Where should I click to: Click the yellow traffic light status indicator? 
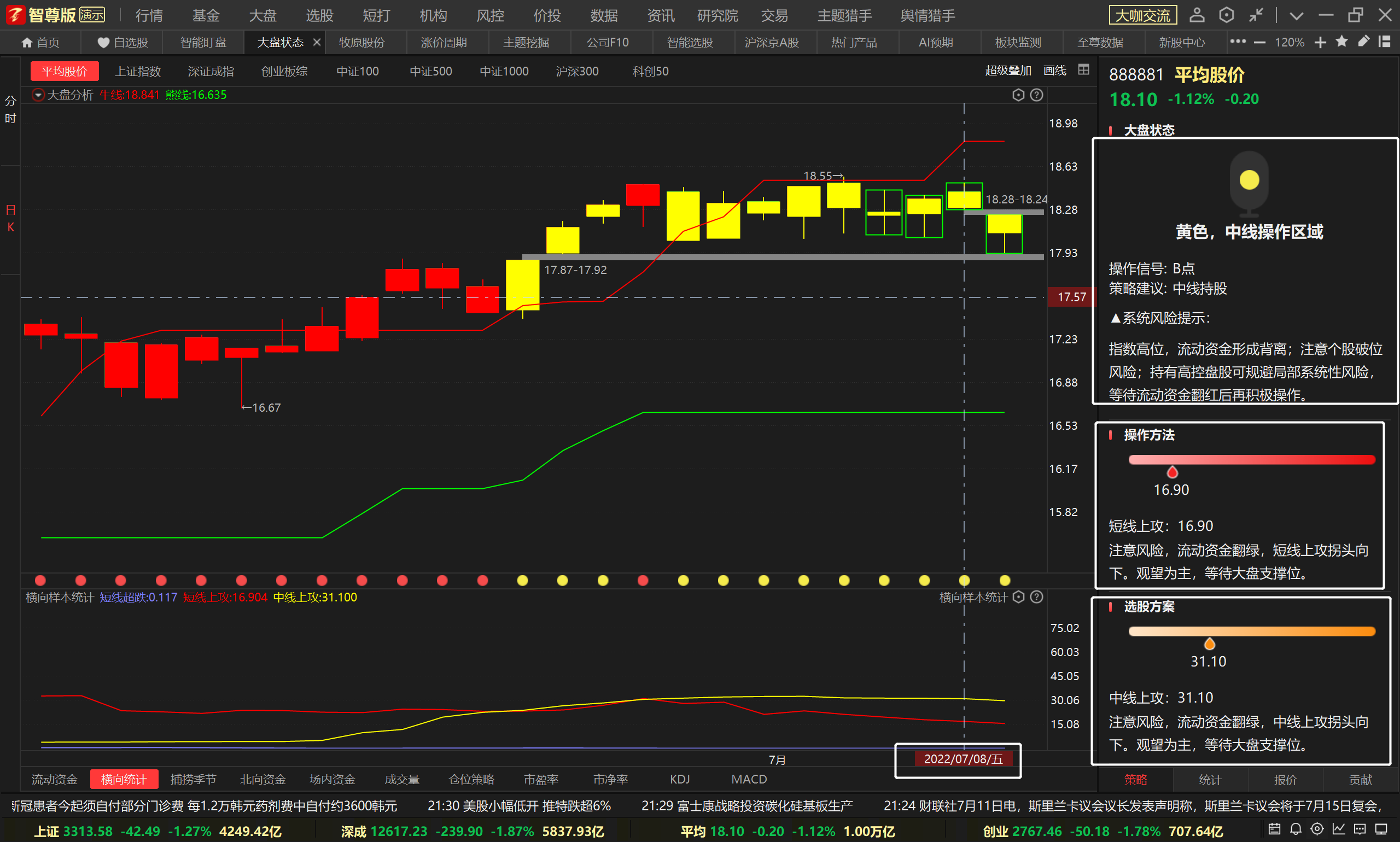coord(1249,180)
